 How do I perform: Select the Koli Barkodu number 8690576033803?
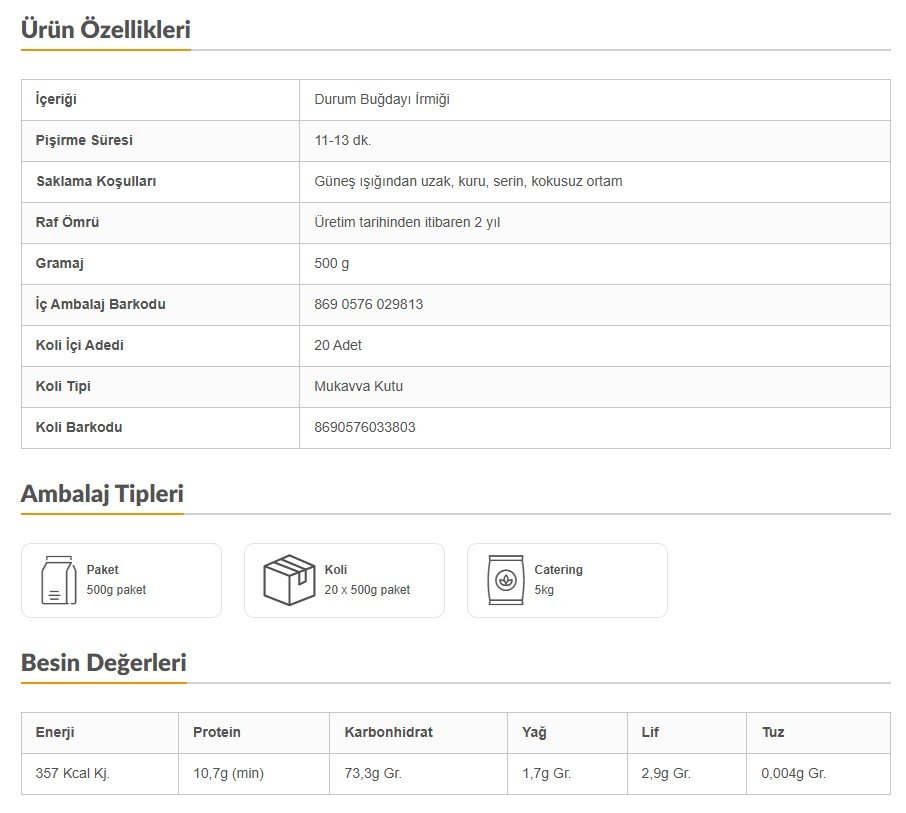click(x=364, y=427)
